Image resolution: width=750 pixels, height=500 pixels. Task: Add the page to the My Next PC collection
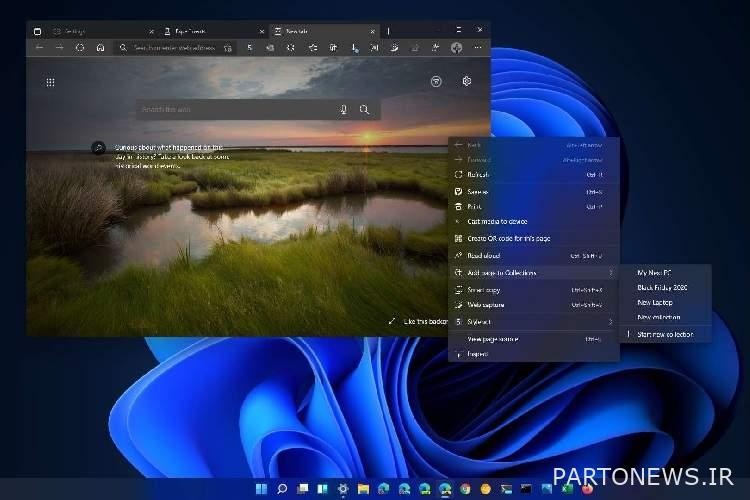665,273
